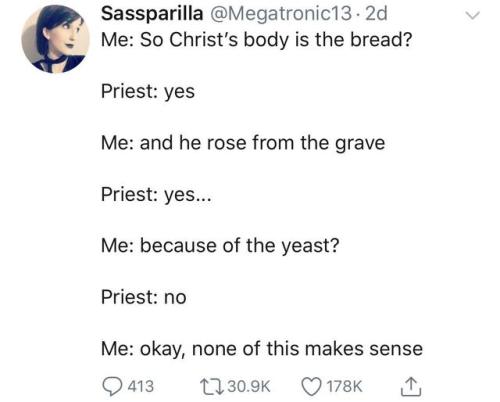Click the "Priest: no" line
Viewport: 500px width, 402px height.
pos(144,297)
